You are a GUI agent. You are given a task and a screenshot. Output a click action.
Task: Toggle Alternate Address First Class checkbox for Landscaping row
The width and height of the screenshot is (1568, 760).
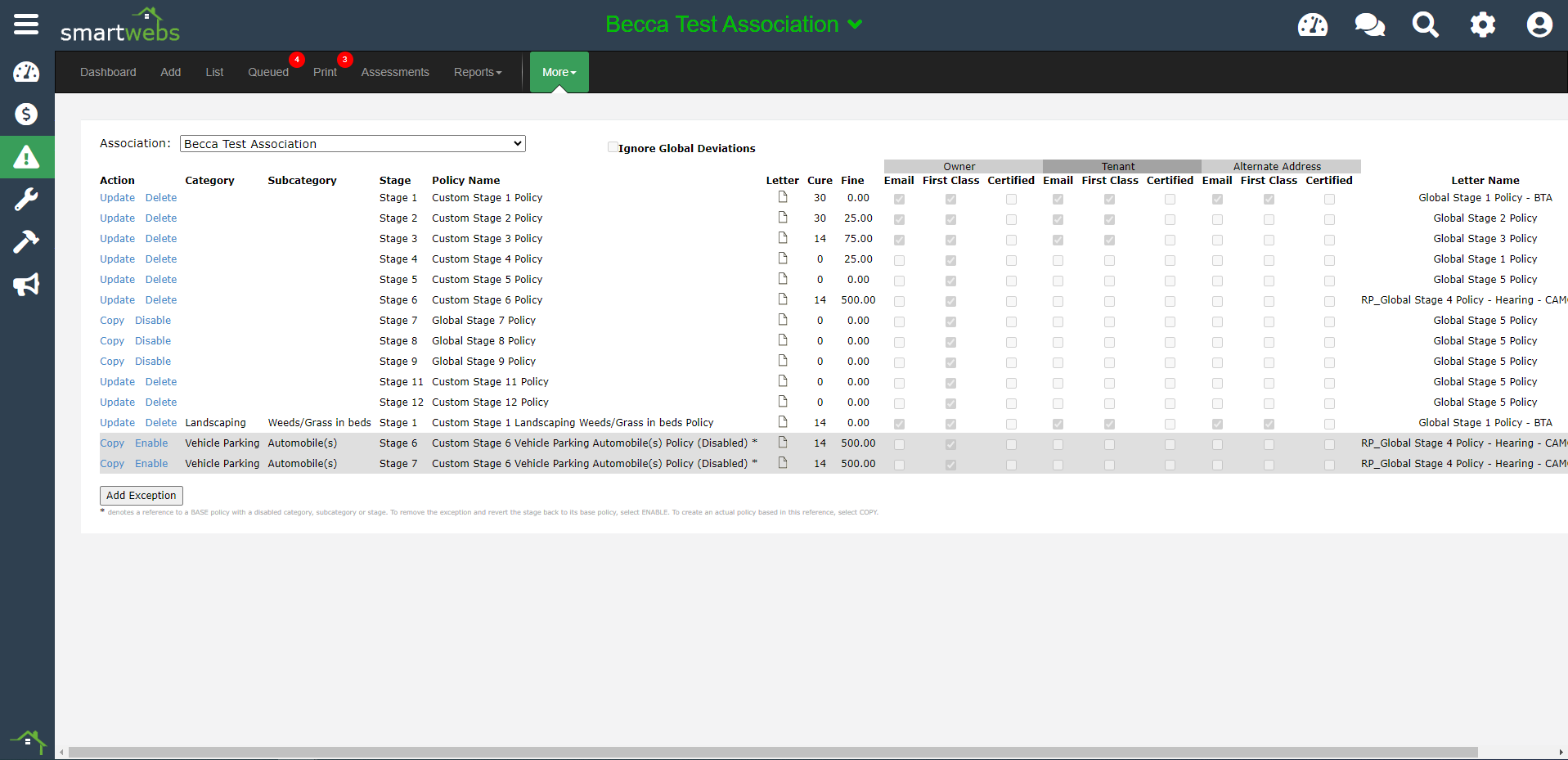tap(1269, 424)
